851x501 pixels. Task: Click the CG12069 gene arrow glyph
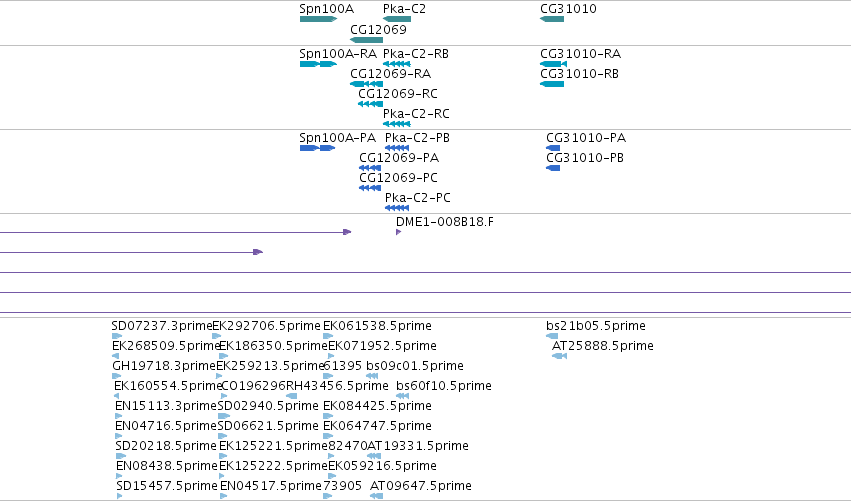[366, 40]
